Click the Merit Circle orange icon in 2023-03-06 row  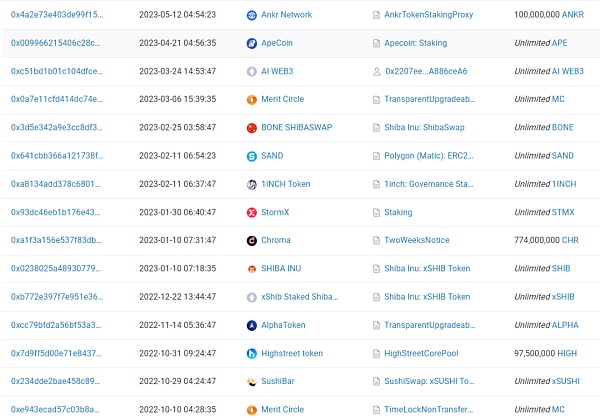251,100
